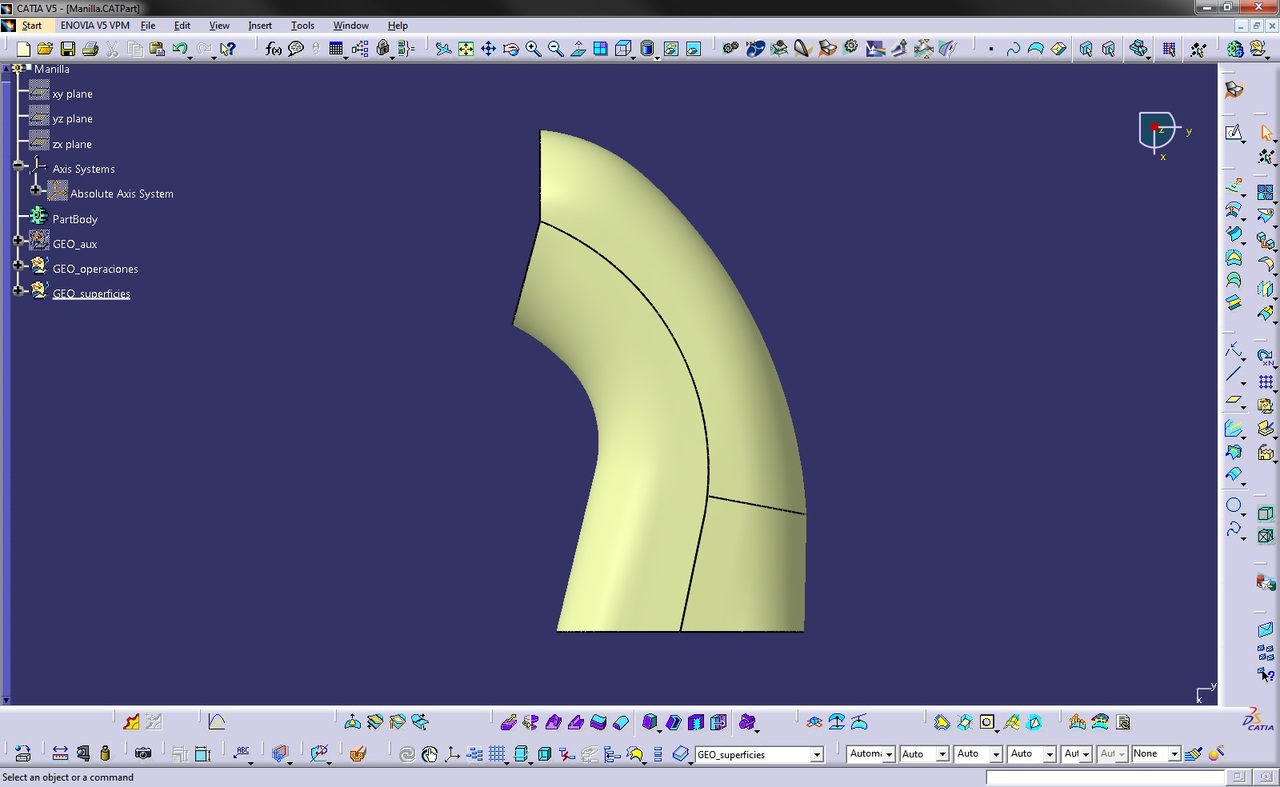Select the yz plane in the tree
This screenshot has width=1280, height=787.
click(72, 119)
